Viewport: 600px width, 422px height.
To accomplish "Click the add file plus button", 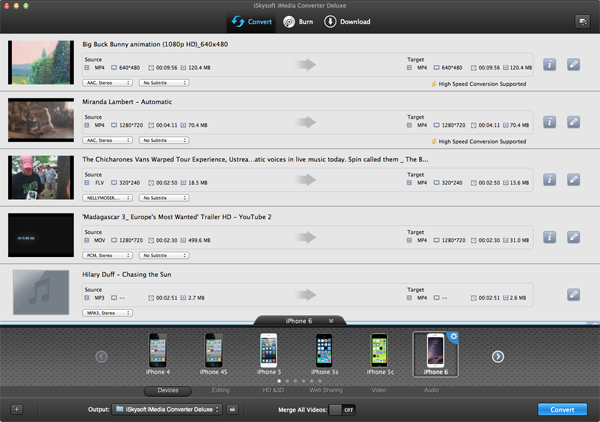I will click(x=17, y=409).
